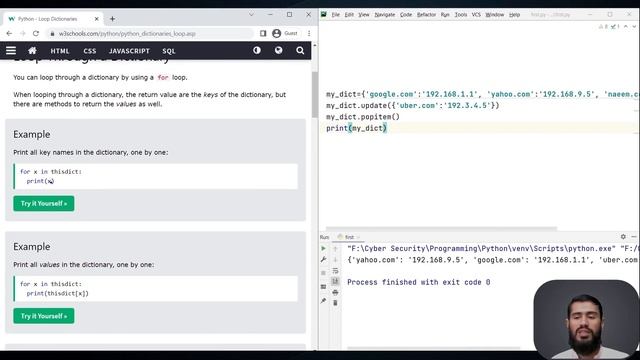Click the editor horizontal scrollbar
This screenshot has width=640, height=360.
(441, 229)
